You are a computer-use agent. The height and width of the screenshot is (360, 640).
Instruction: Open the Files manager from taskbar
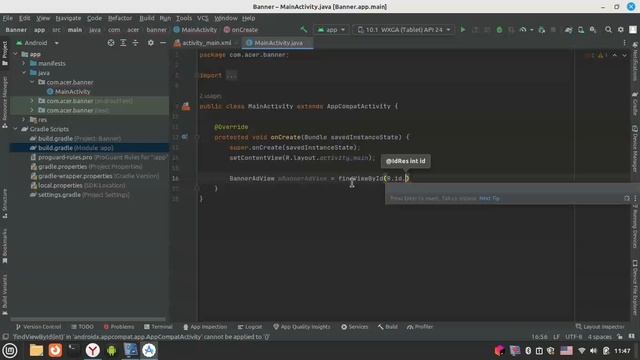36,350
